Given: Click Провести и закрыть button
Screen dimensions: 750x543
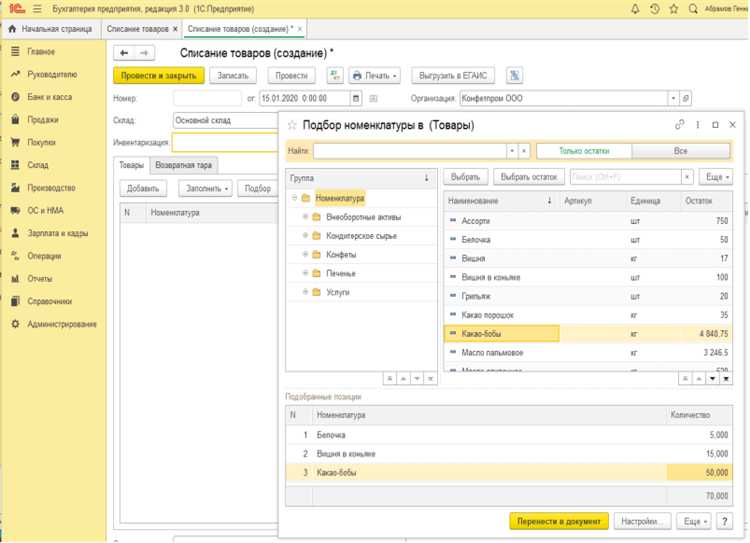Looking at the screenshot, I should [x=158, y=75].
